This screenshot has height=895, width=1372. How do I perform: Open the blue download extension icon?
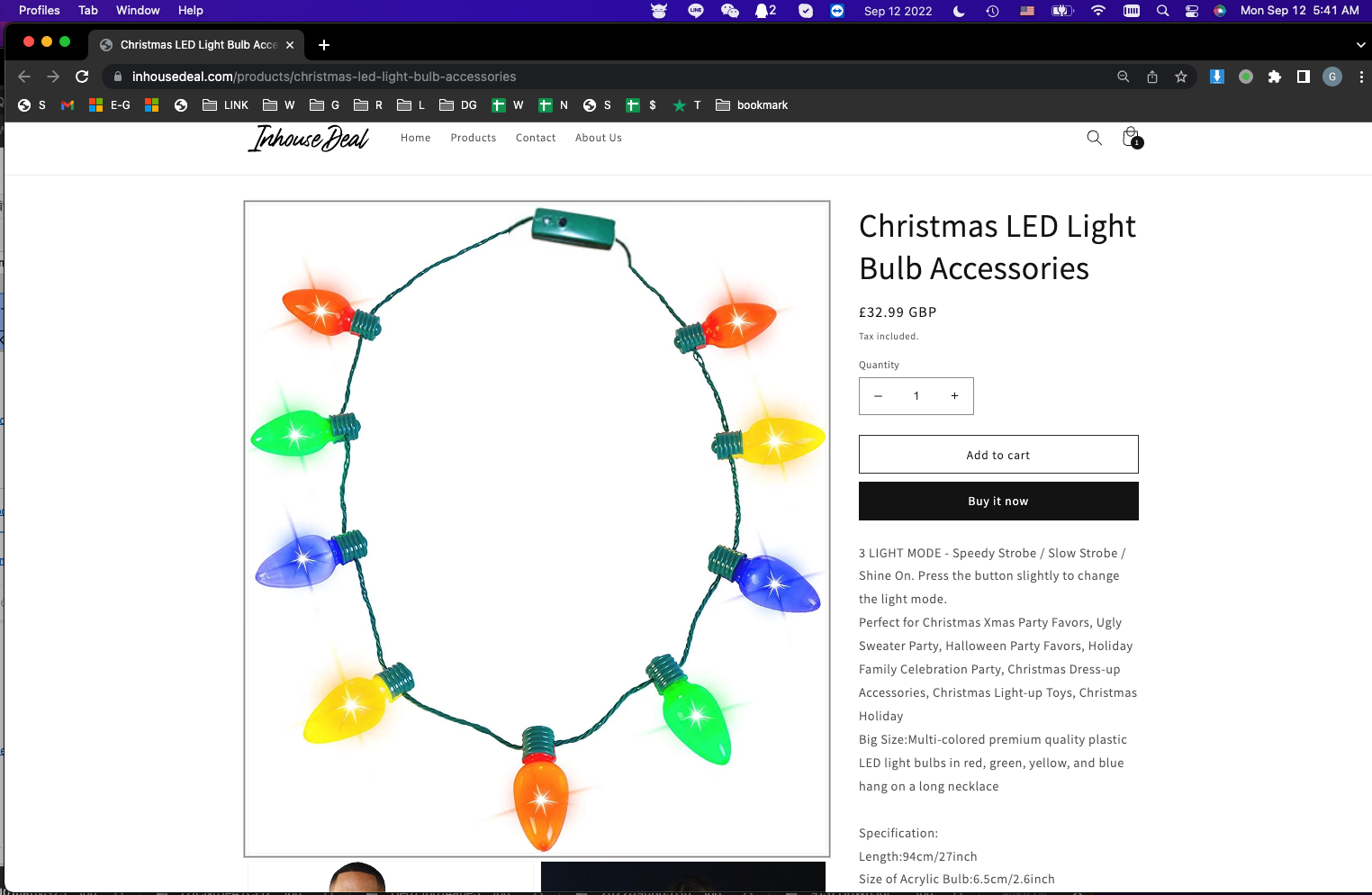click(x=1217, y=77)
